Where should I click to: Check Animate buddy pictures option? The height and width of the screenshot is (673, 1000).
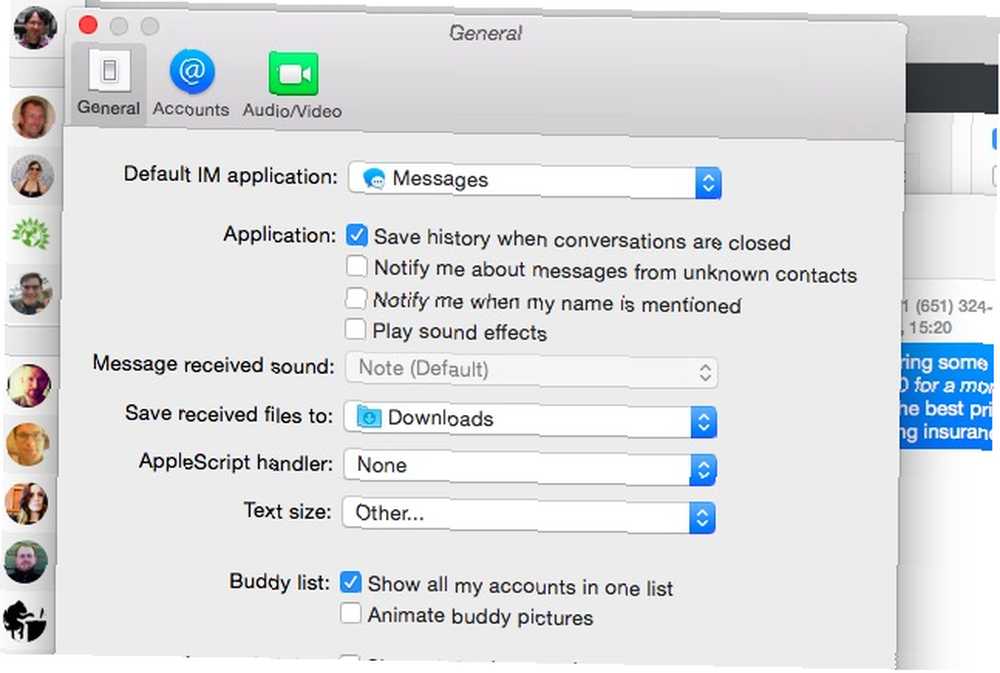coord(350,613)
